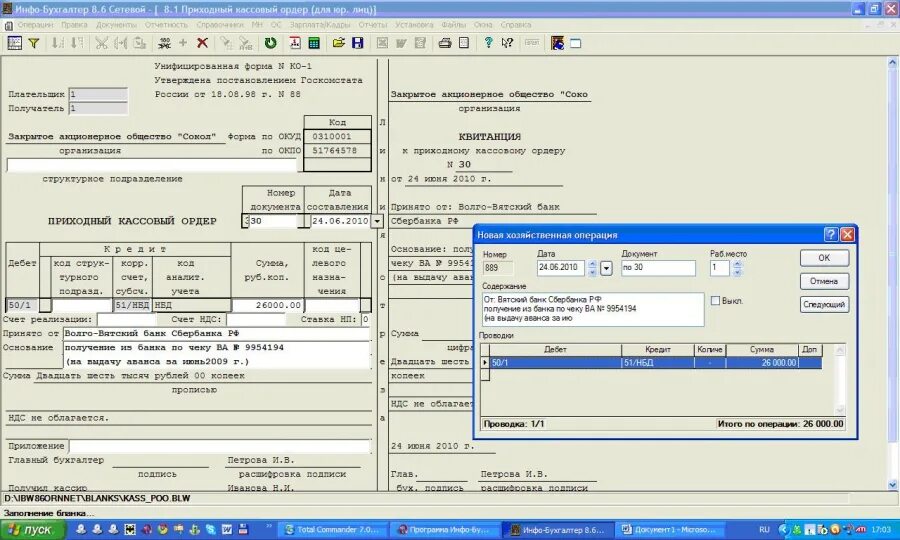Click the arrow-with-question context help icon
900x540 pixels.
(507, 43)
